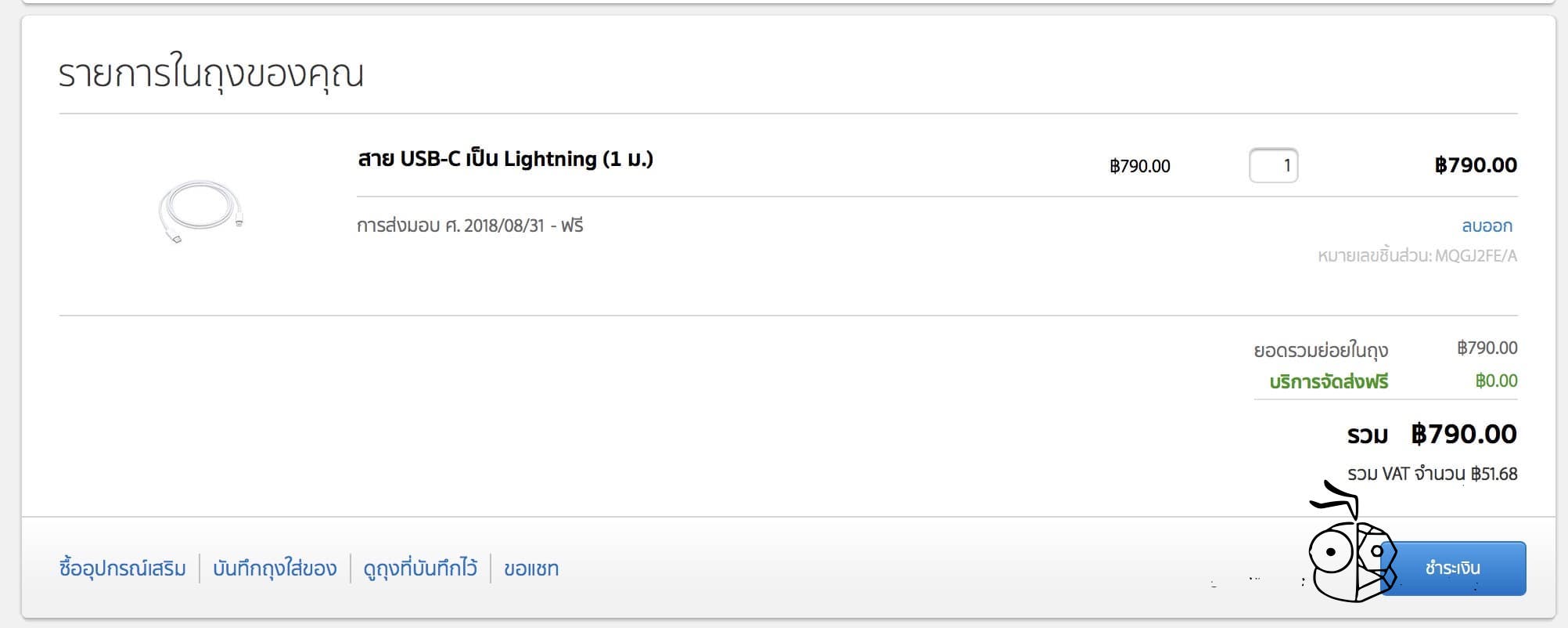Image resolution: width=1568 pixels, height=628 pixels.
Task: Click the ยอดรวมย่อยในถุง subtotal label
Action: click(1321, 349)
